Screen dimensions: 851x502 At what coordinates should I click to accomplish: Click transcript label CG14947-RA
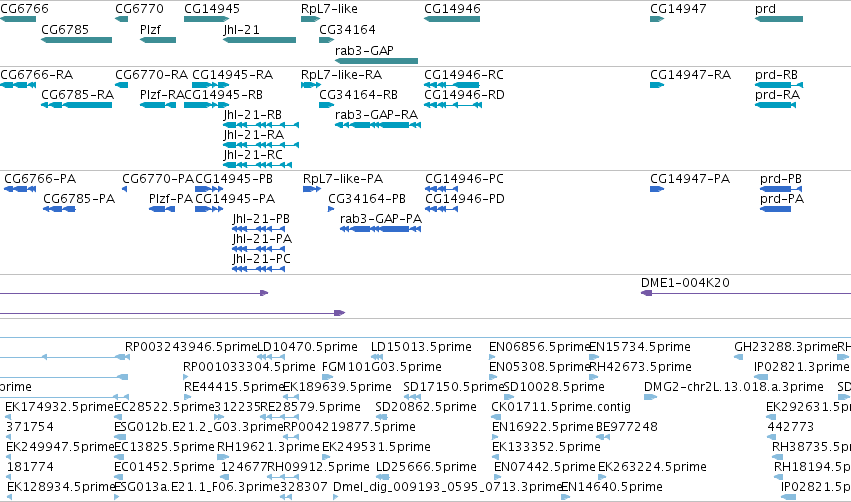click(691, 74)
